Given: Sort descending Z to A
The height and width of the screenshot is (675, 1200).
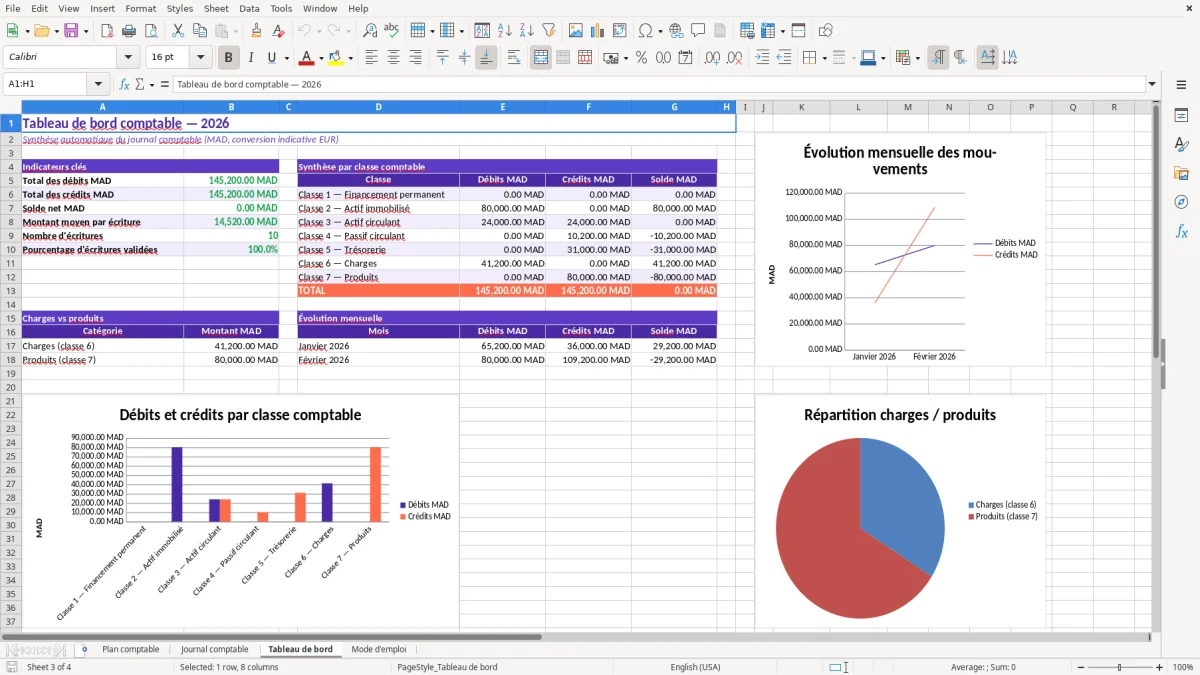Looking at the screenshot, I should (527, 31).
